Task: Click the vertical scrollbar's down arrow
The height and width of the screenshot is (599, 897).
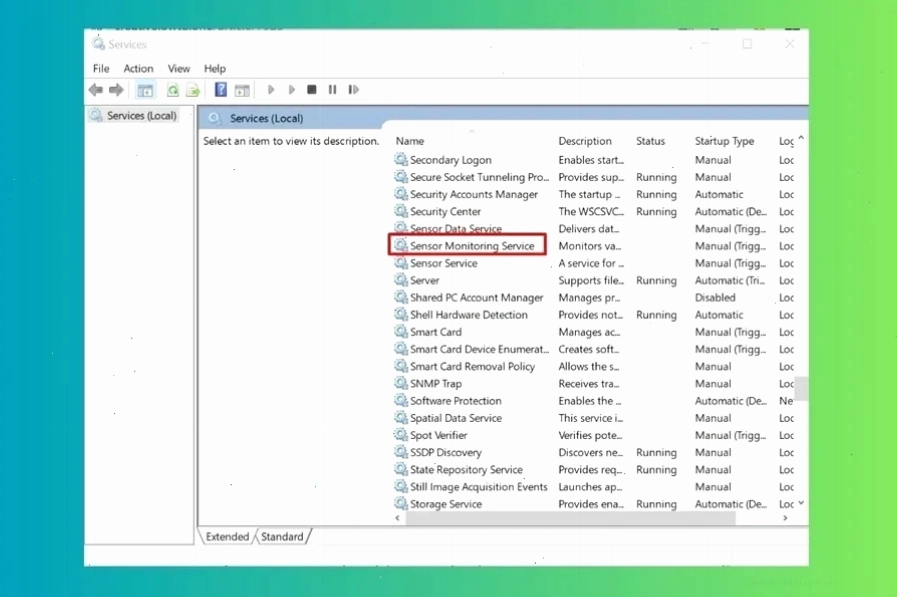Action: [801, 503]
